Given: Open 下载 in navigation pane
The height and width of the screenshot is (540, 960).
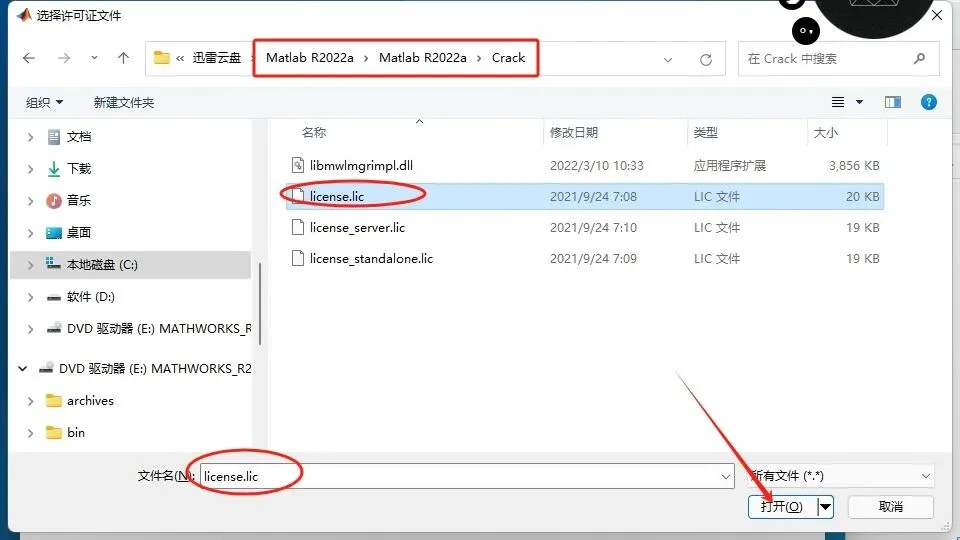Looking at the screenshot, I should [x=79, y=168].
